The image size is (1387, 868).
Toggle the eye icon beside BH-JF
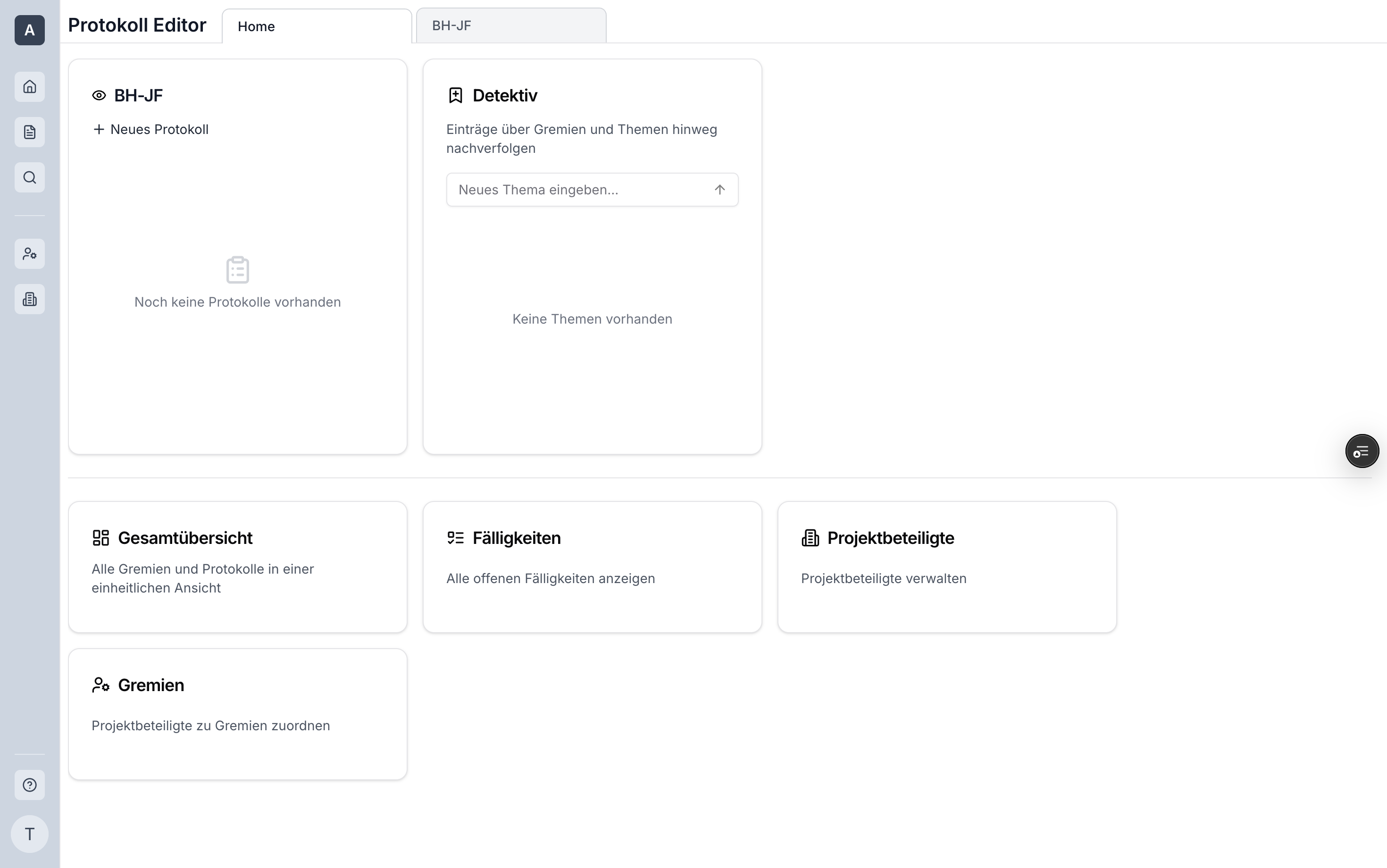[99, 95]
